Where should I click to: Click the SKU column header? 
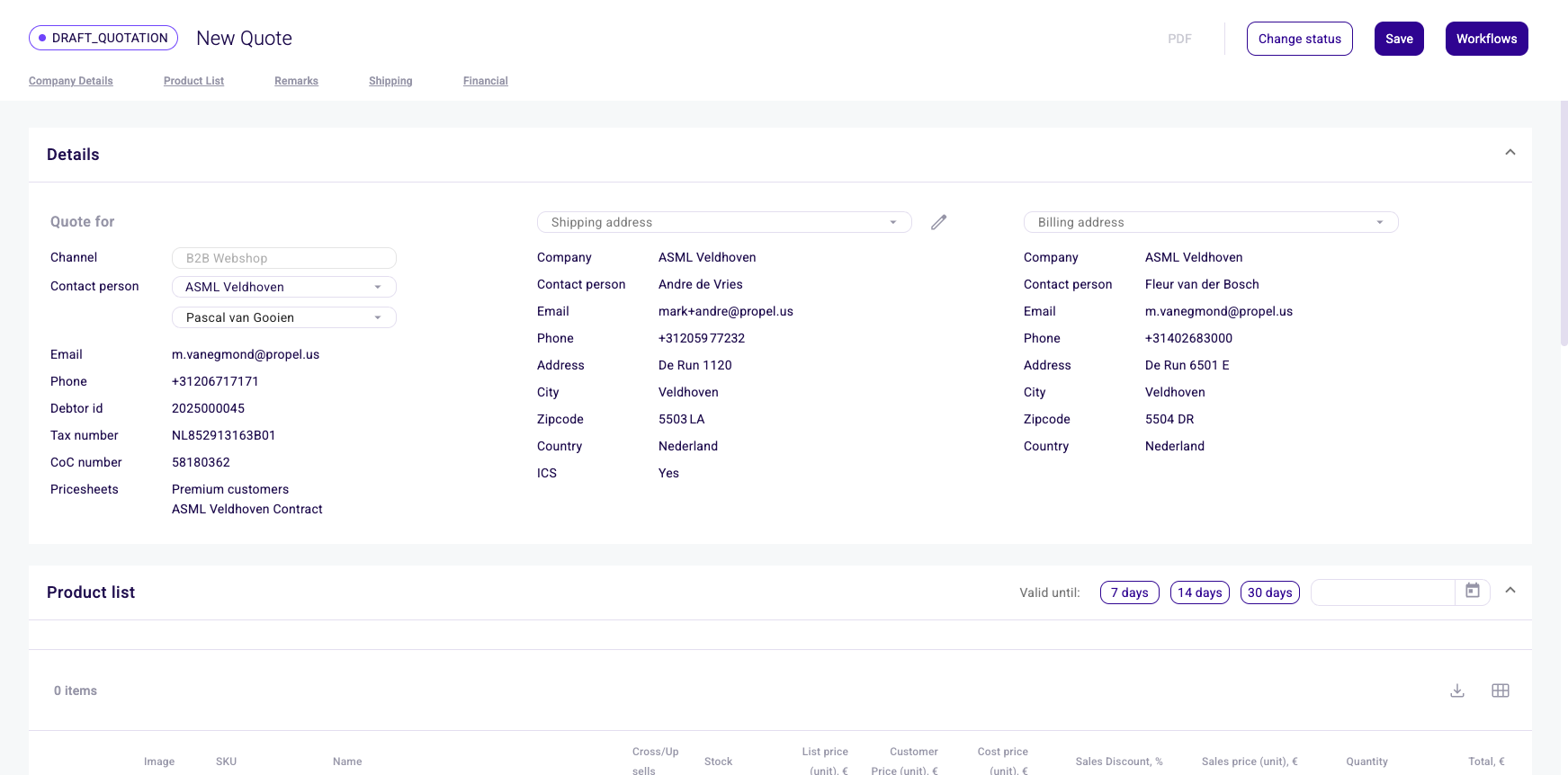227,762
